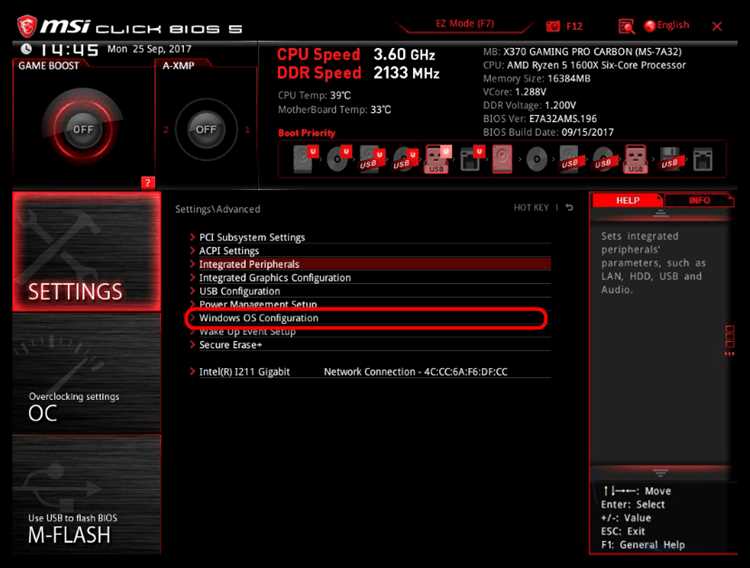Image resolution: width=750 pixels, height=568 pixels.
Task: Switch to EZ Mode (F7)
Action: tap(464, 24)
